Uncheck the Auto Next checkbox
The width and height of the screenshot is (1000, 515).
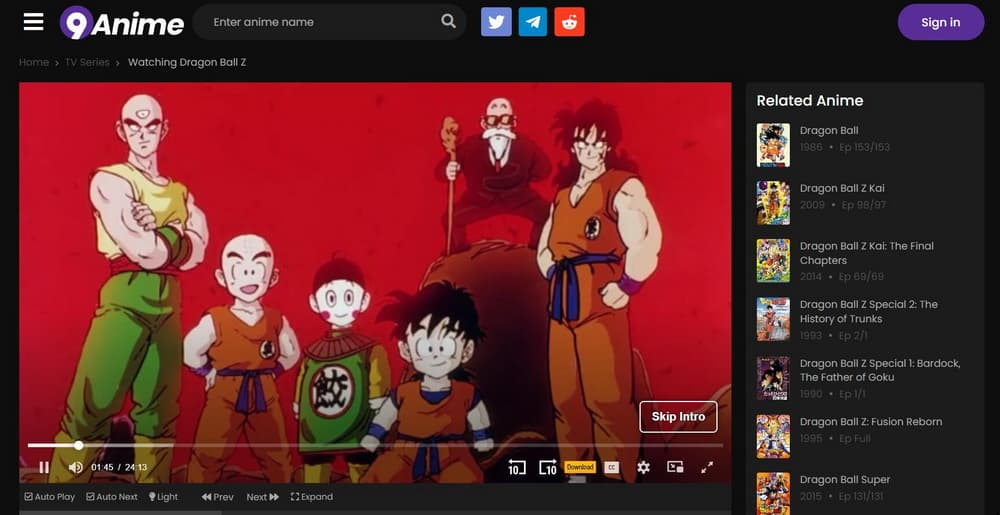(90, 497)
